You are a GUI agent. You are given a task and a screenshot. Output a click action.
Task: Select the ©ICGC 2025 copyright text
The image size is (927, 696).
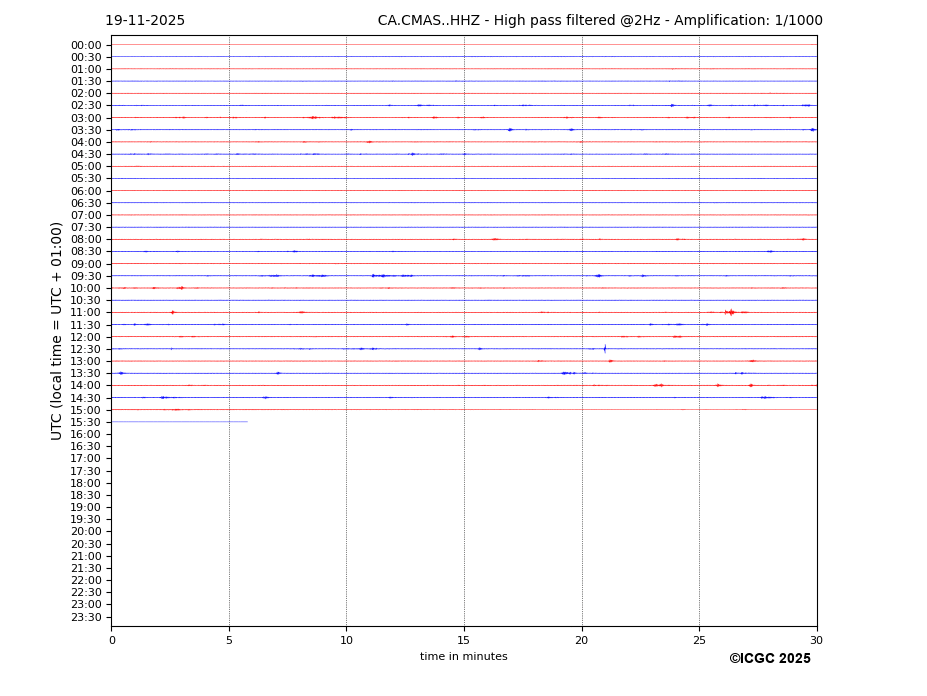click(x=769, y=659)
